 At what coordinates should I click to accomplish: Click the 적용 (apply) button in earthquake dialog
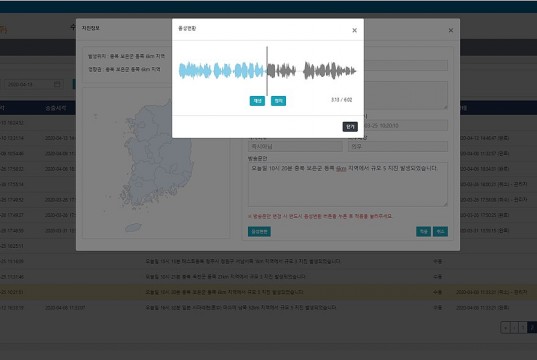click(423, 232)
